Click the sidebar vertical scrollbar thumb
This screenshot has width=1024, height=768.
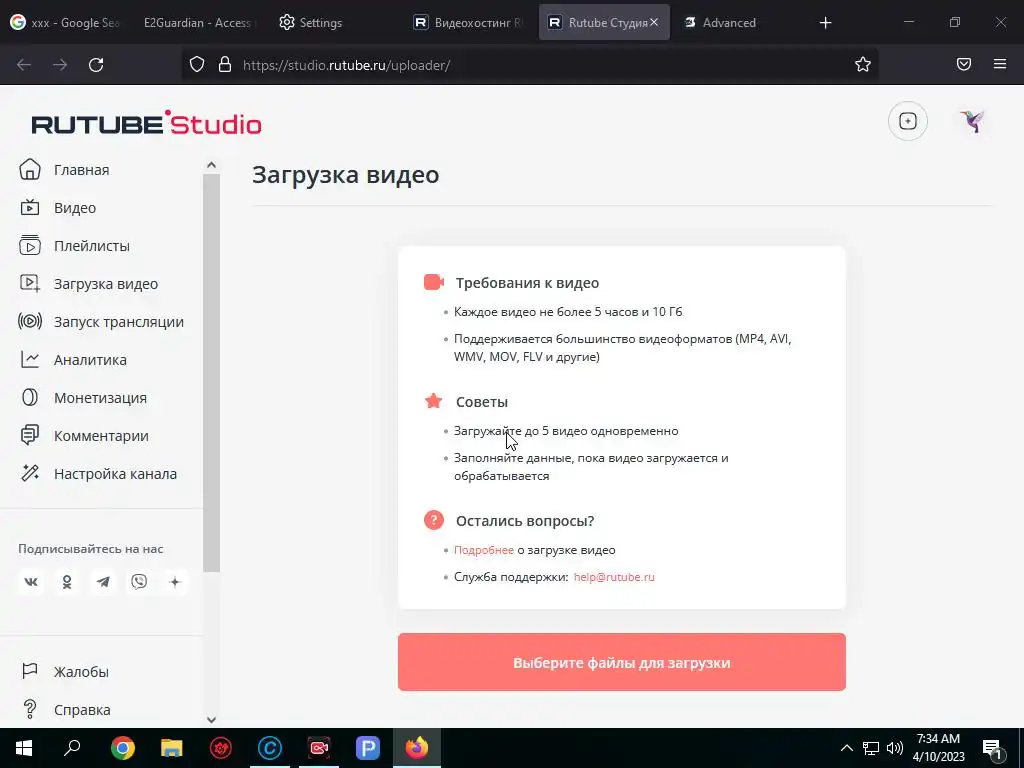pos(211,373)
